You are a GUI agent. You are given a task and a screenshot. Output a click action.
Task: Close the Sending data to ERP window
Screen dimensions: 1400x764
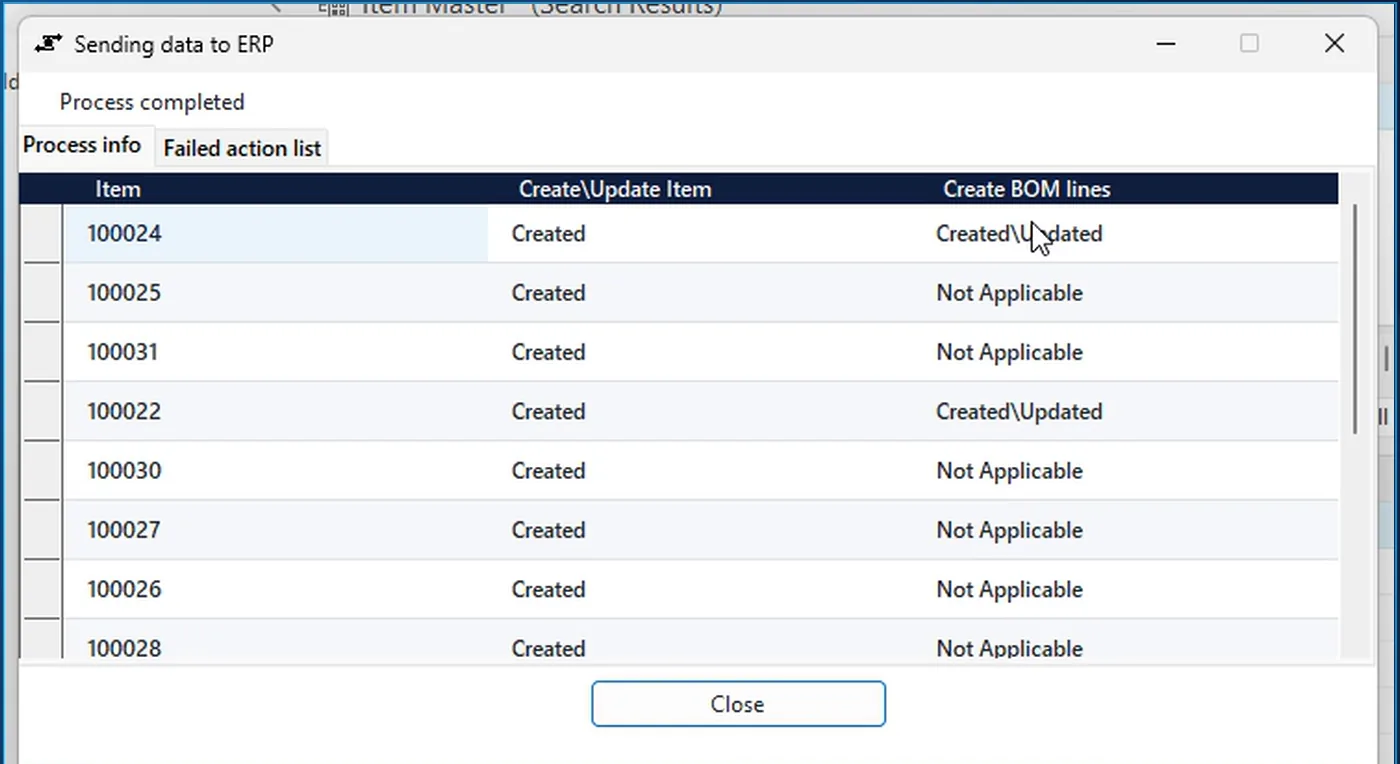pyautogui.click(x=1334, y=43)
